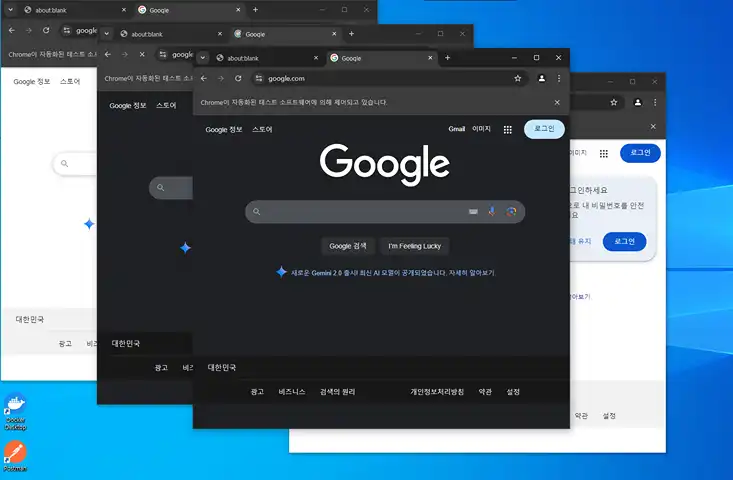This screenshot has width=733, height=480.
Task: Click the 검색의 원리 footer link
Action: click(x=338, y=392)
